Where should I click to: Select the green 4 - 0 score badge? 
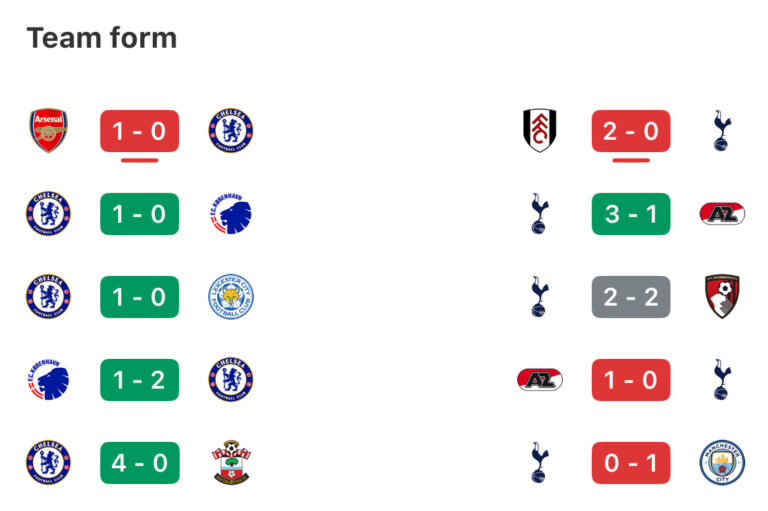tap(139, 463)
